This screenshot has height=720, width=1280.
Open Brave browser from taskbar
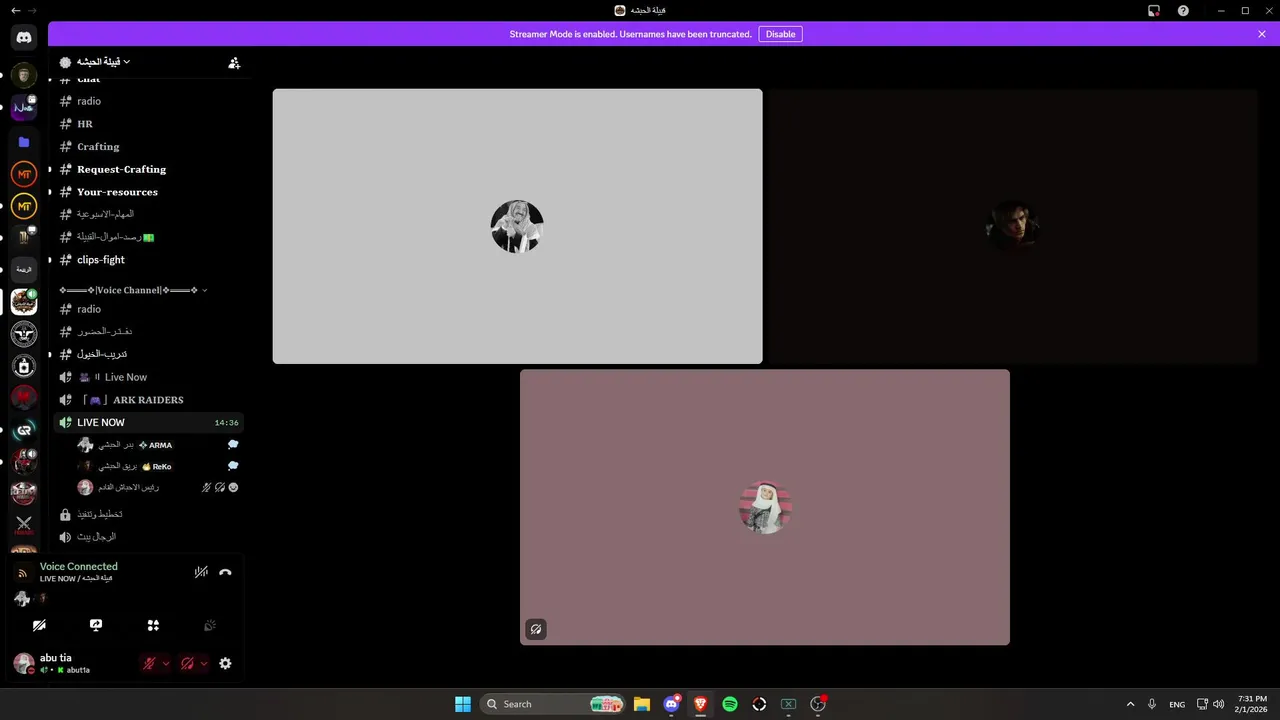tap(701, 704)
